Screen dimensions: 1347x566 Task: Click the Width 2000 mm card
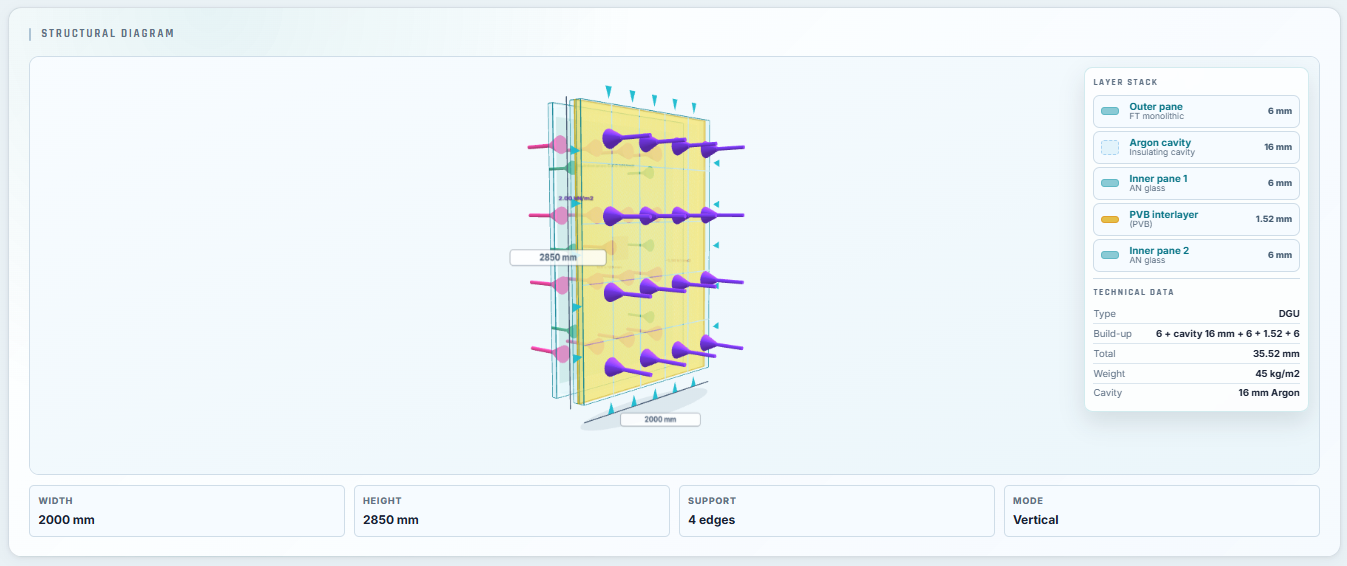186,511
